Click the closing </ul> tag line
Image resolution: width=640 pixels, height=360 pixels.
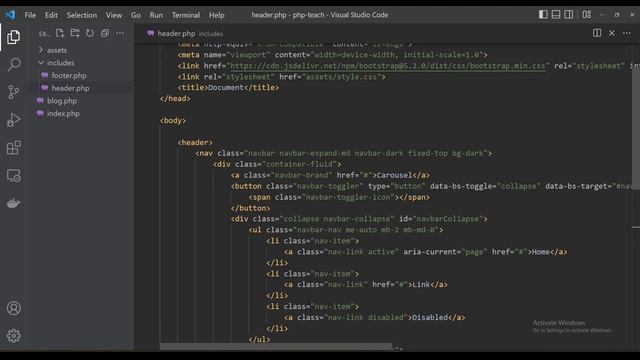point(259,339)
